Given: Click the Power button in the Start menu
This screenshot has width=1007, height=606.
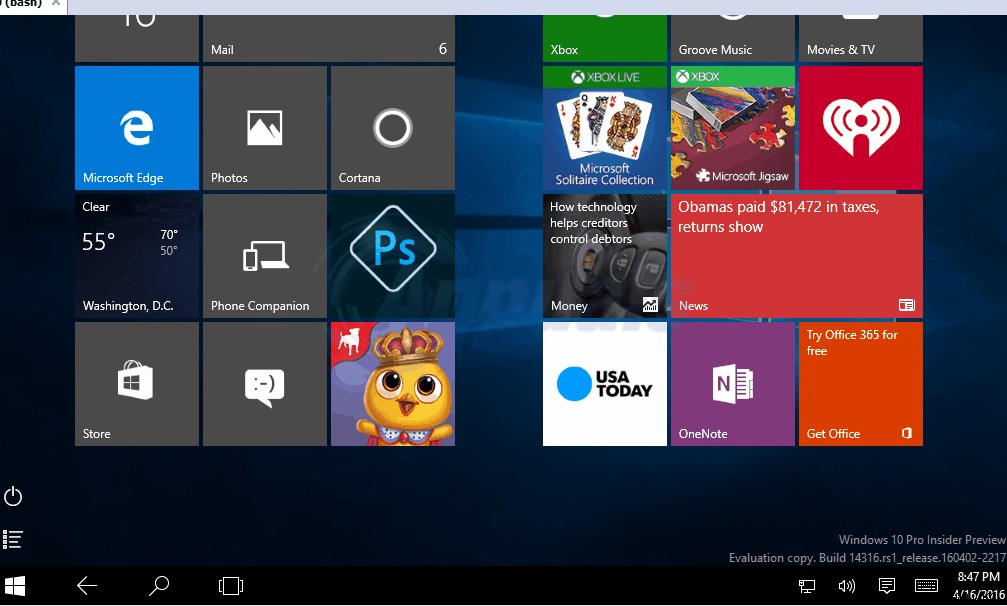Looking at the screenshot, I should pyautogui.click(x=13, y=496).
